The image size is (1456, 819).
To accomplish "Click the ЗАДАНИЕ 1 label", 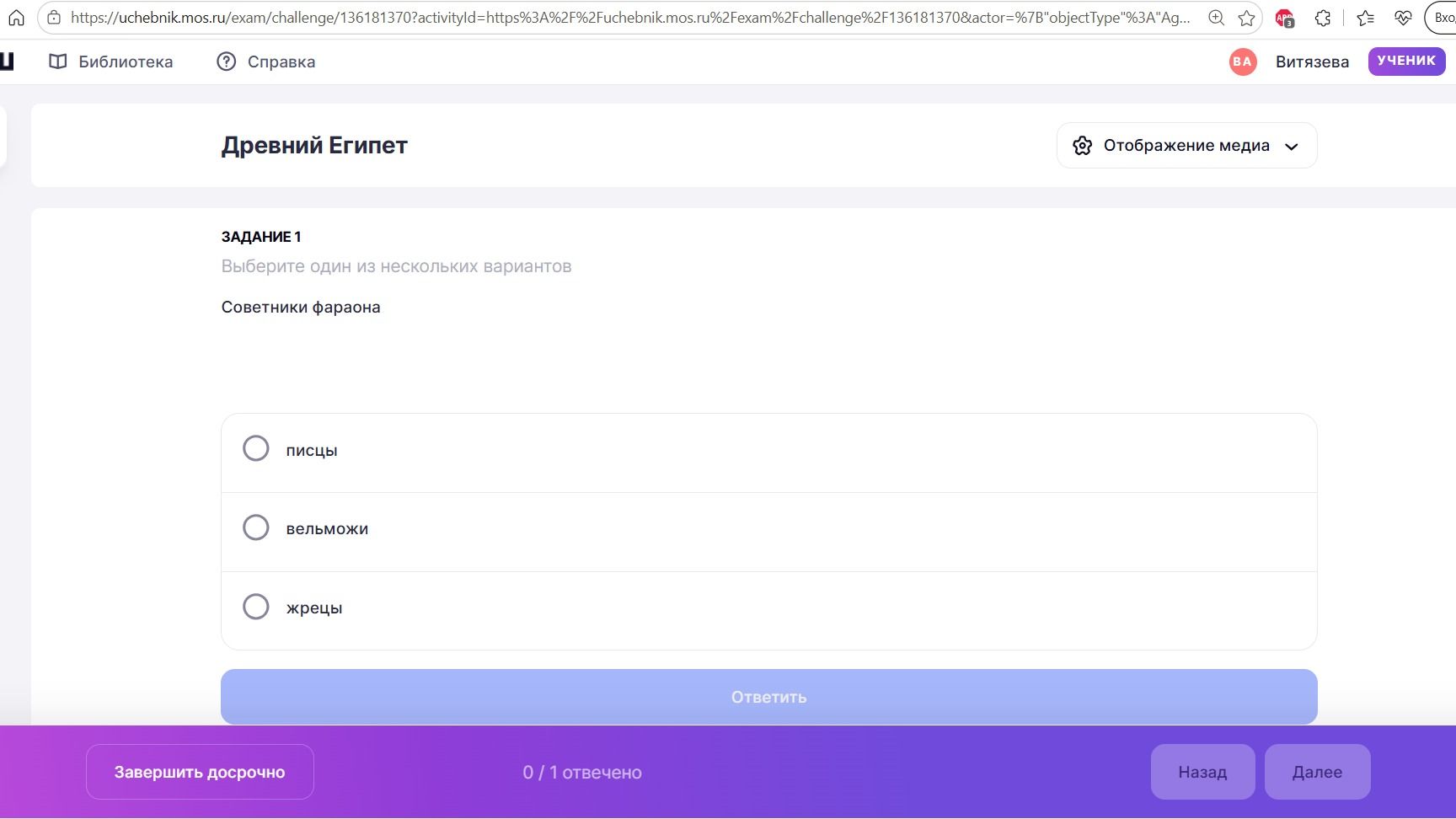I will point(261,237).
